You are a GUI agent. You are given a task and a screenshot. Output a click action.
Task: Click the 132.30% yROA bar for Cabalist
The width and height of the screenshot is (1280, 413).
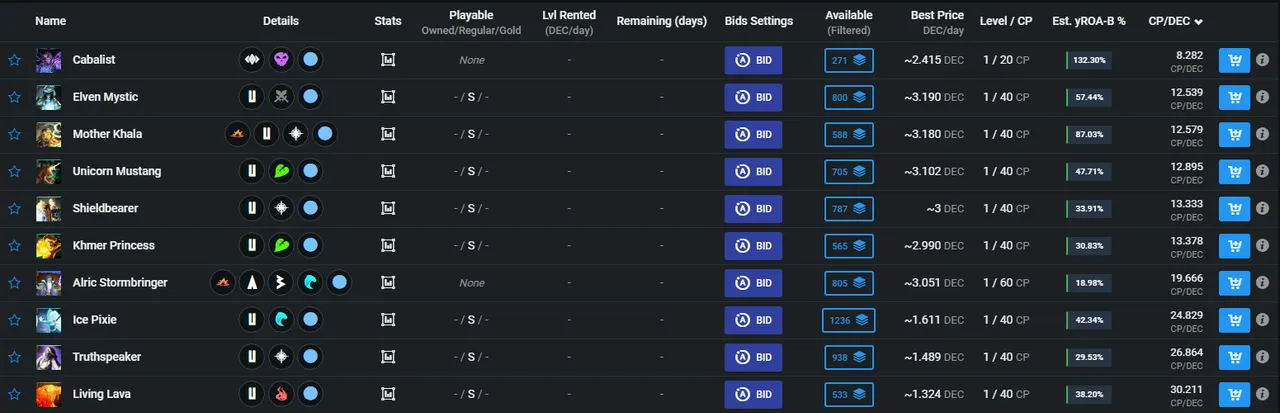point(1088,60)
